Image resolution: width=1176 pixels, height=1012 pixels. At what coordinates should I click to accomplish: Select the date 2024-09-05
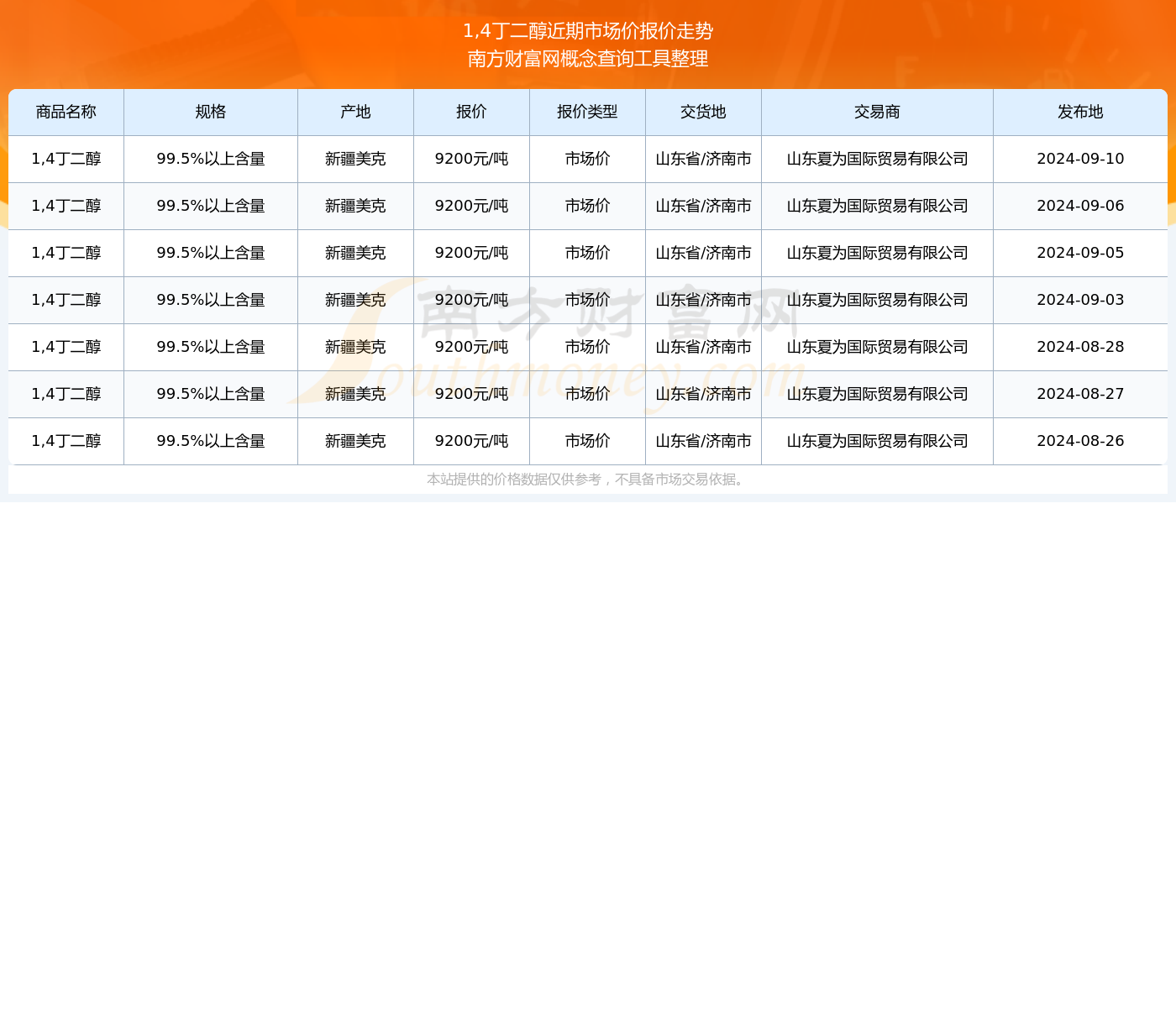[x=1080, y=253]
